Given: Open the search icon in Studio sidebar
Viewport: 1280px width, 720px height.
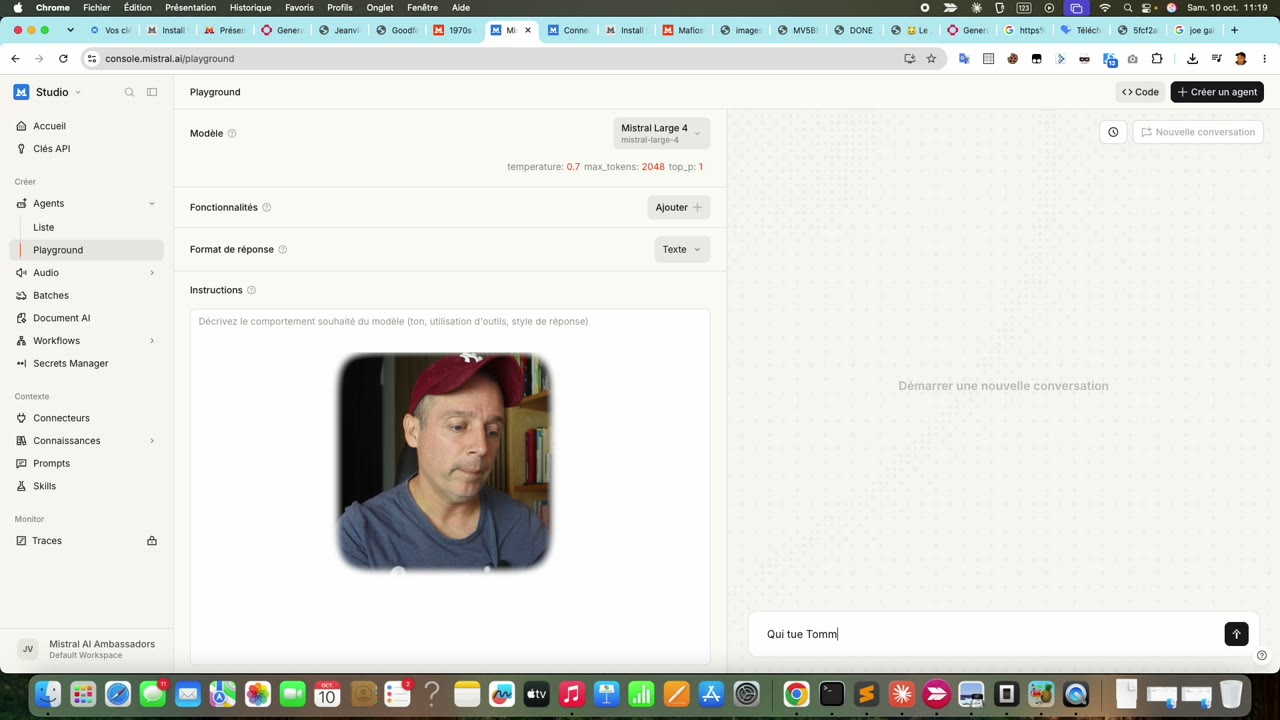Looking at the screenshot, I should tap(129, 92).
